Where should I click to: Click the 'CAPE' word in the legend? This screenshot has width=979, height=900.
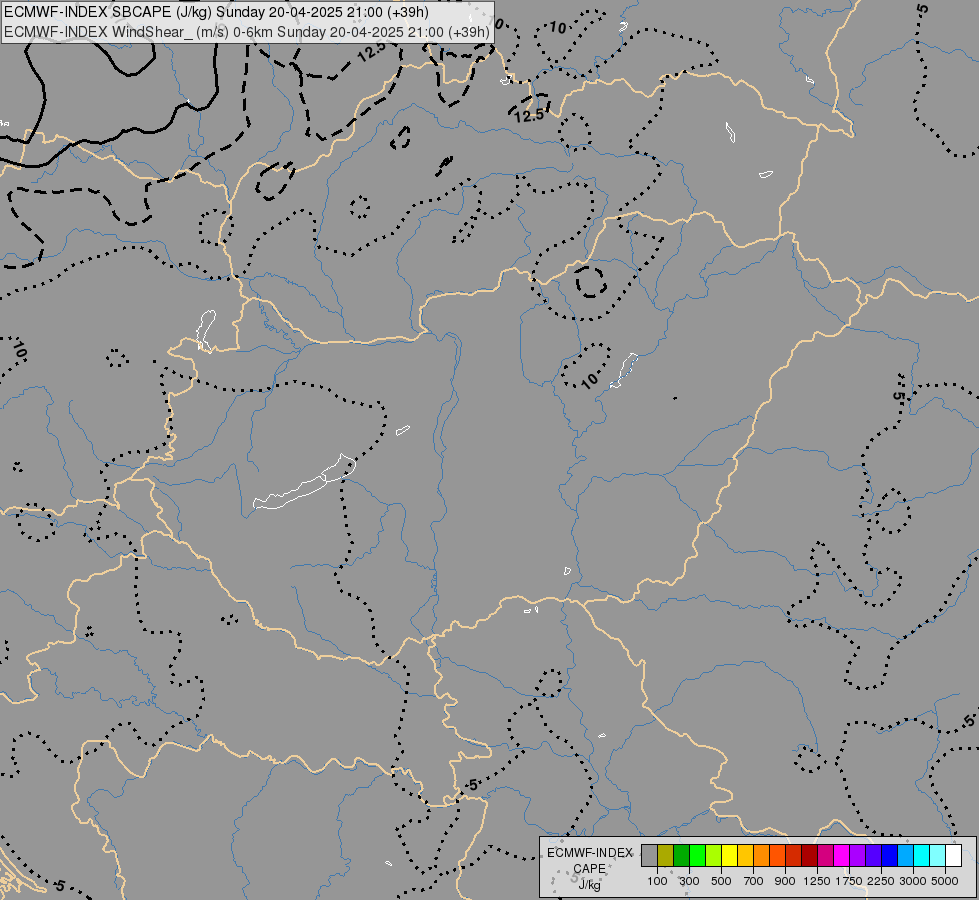(x=589, y=869)
